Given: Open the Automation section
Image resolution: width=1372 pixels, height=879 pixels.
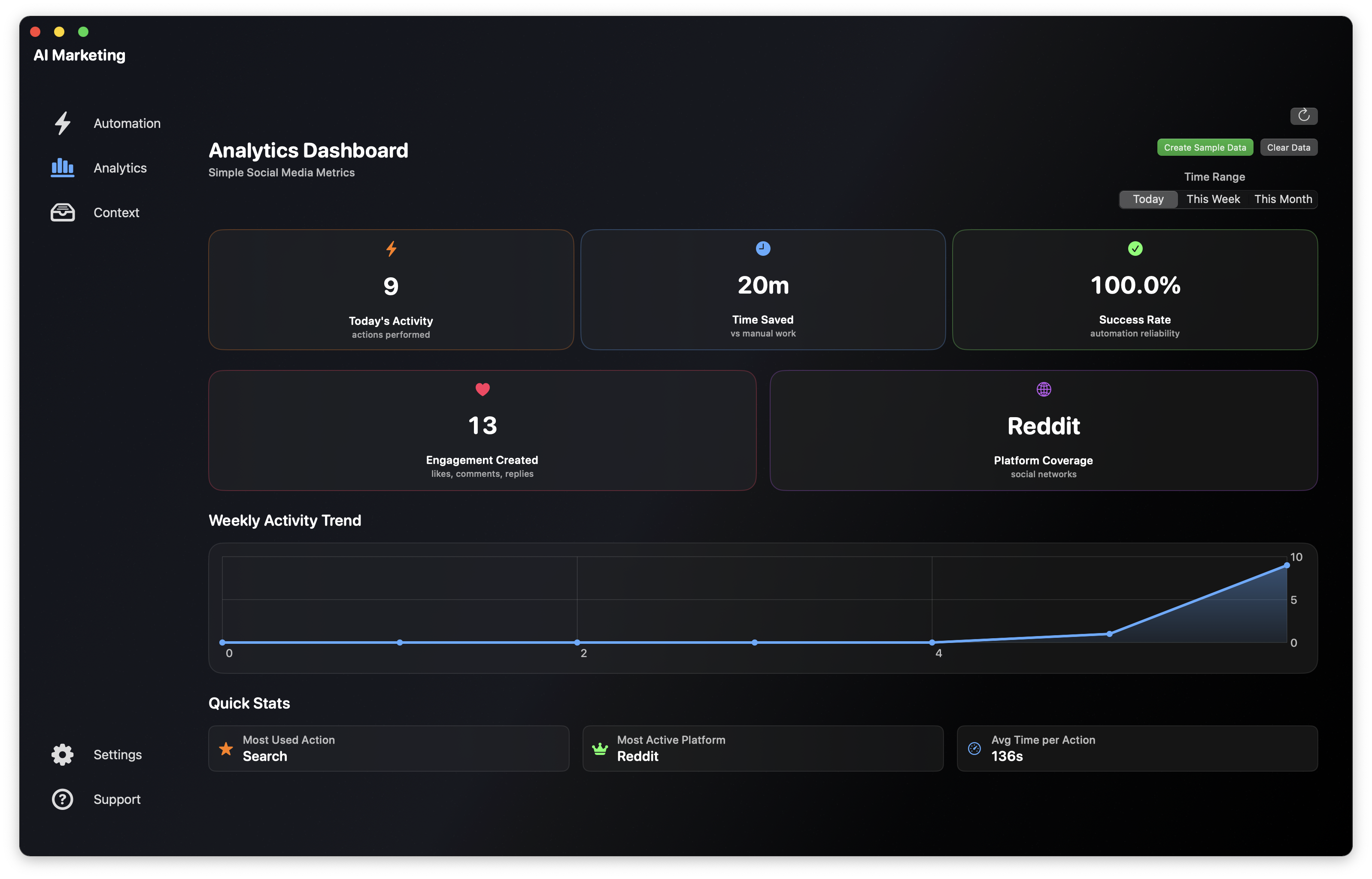Looking at the screenshot, I should click(x=127, y=123).
